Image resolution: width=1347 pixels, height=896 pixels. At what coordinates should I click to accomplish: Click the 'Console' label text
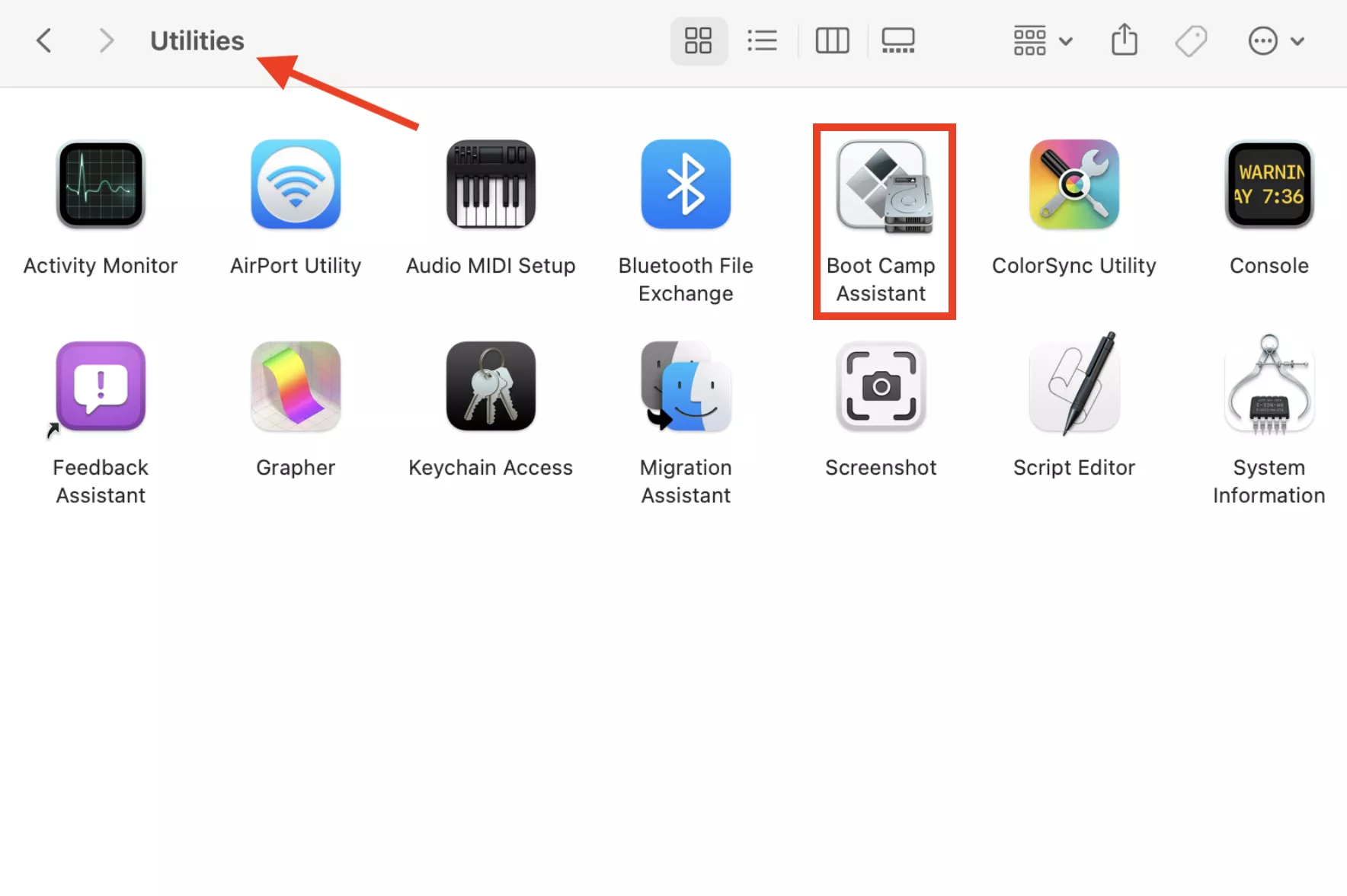coord(1269,265)
